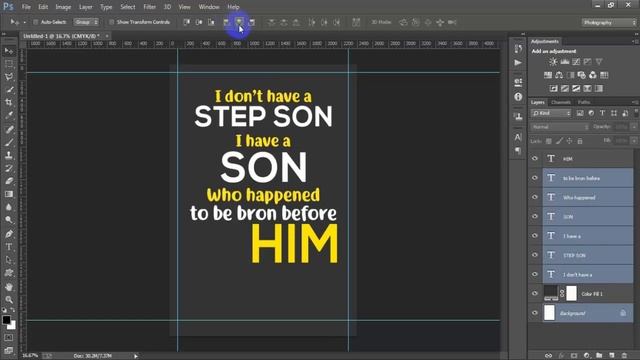Image resolution: width=640 pixels, height=360 pixels.
Task: Select the Eraser tool
Action: pyautogui.click(x=9, y=181)
